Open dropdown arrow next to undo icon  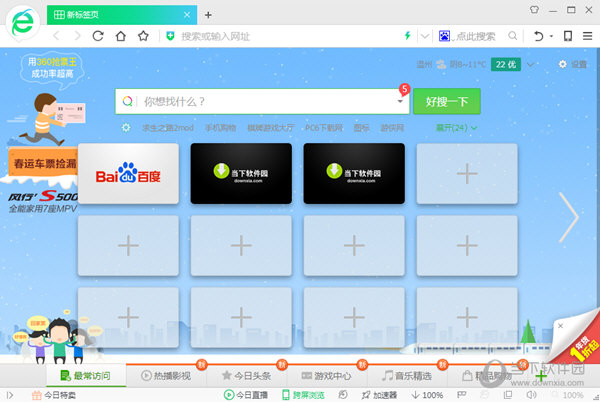click(551, 36)
